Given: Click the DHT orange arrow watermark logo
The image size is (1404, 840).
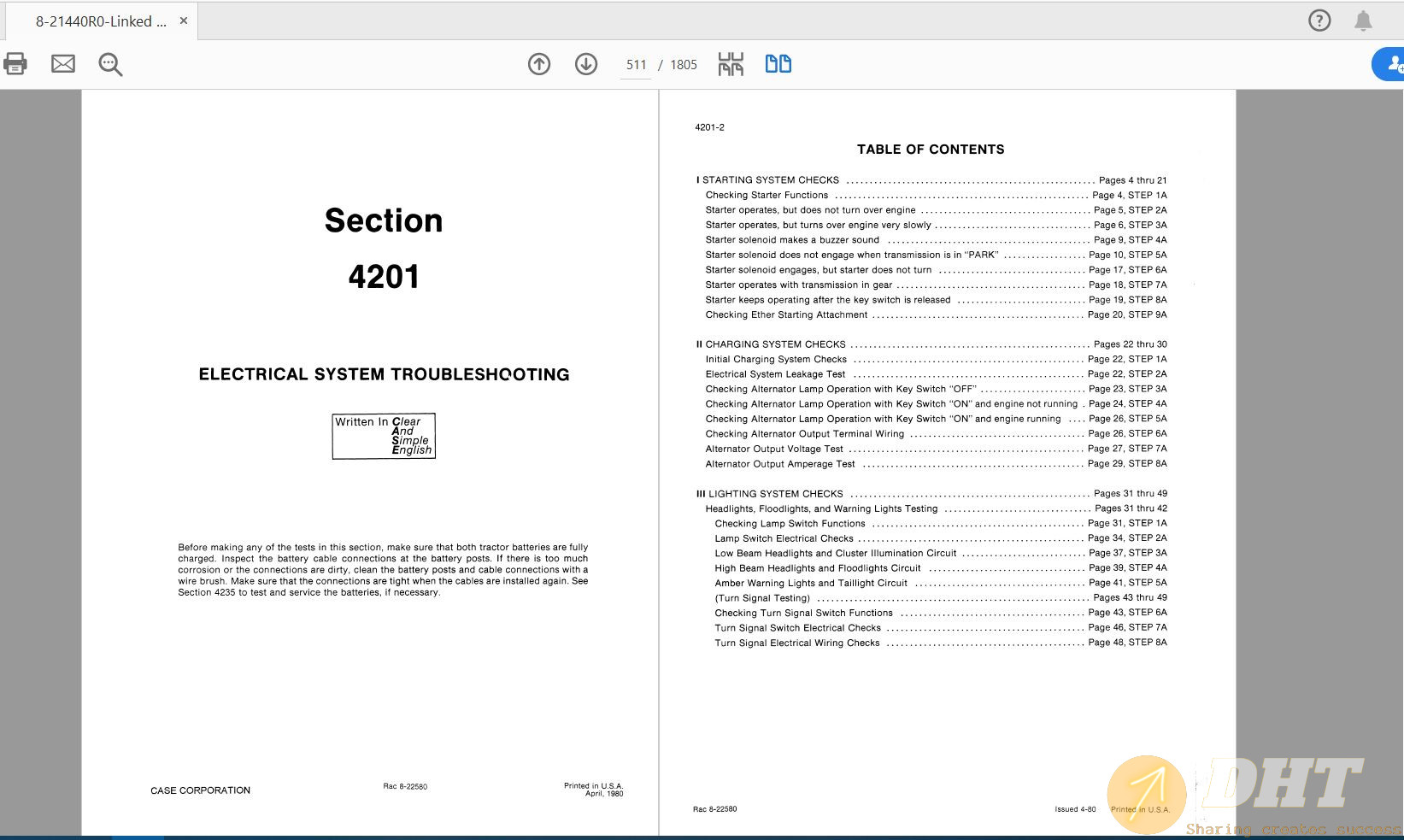Looking at the screenshot, I should (x=1146, y=795).
